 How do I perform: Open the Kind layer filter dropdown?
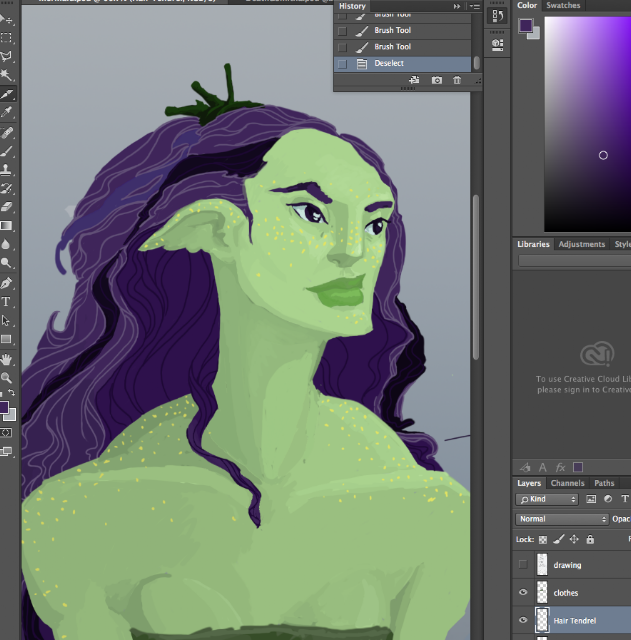pos(547,499)
